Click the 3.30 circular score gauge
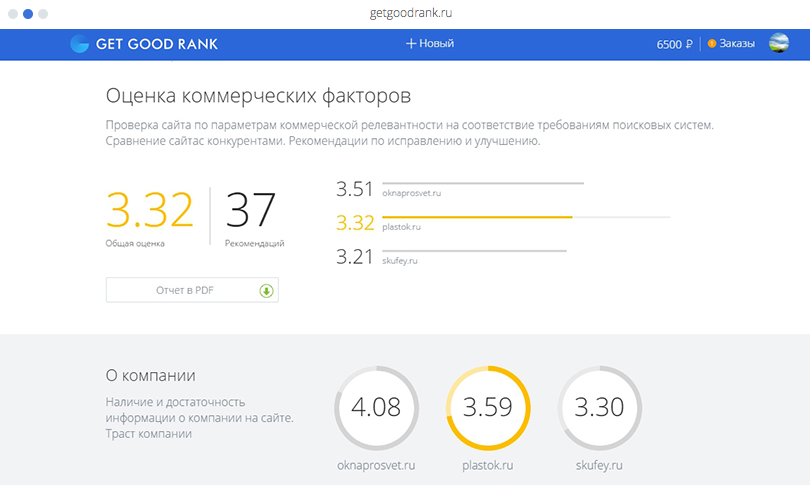Image resolution: width=810 pixels, height=485 pixels. pos(600,408)
